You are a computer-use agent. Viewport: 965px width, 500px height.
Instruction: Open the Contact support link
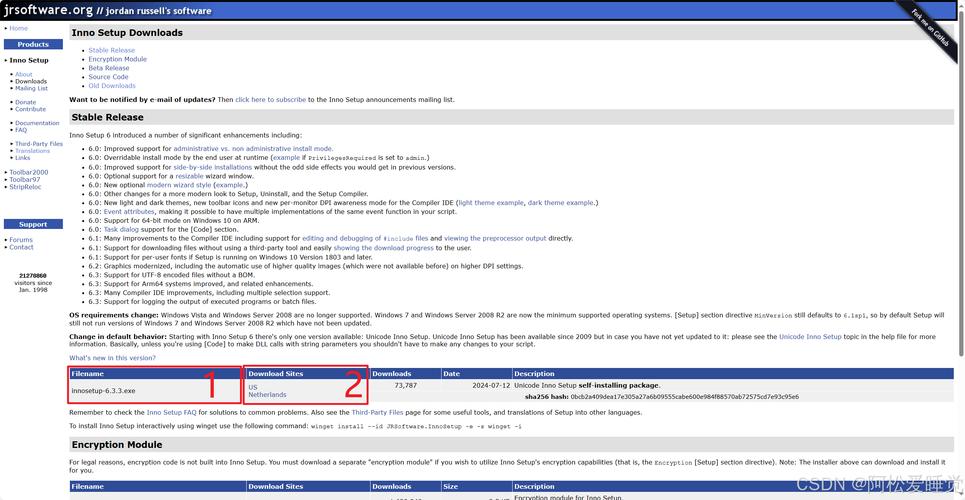click(22, 247)
